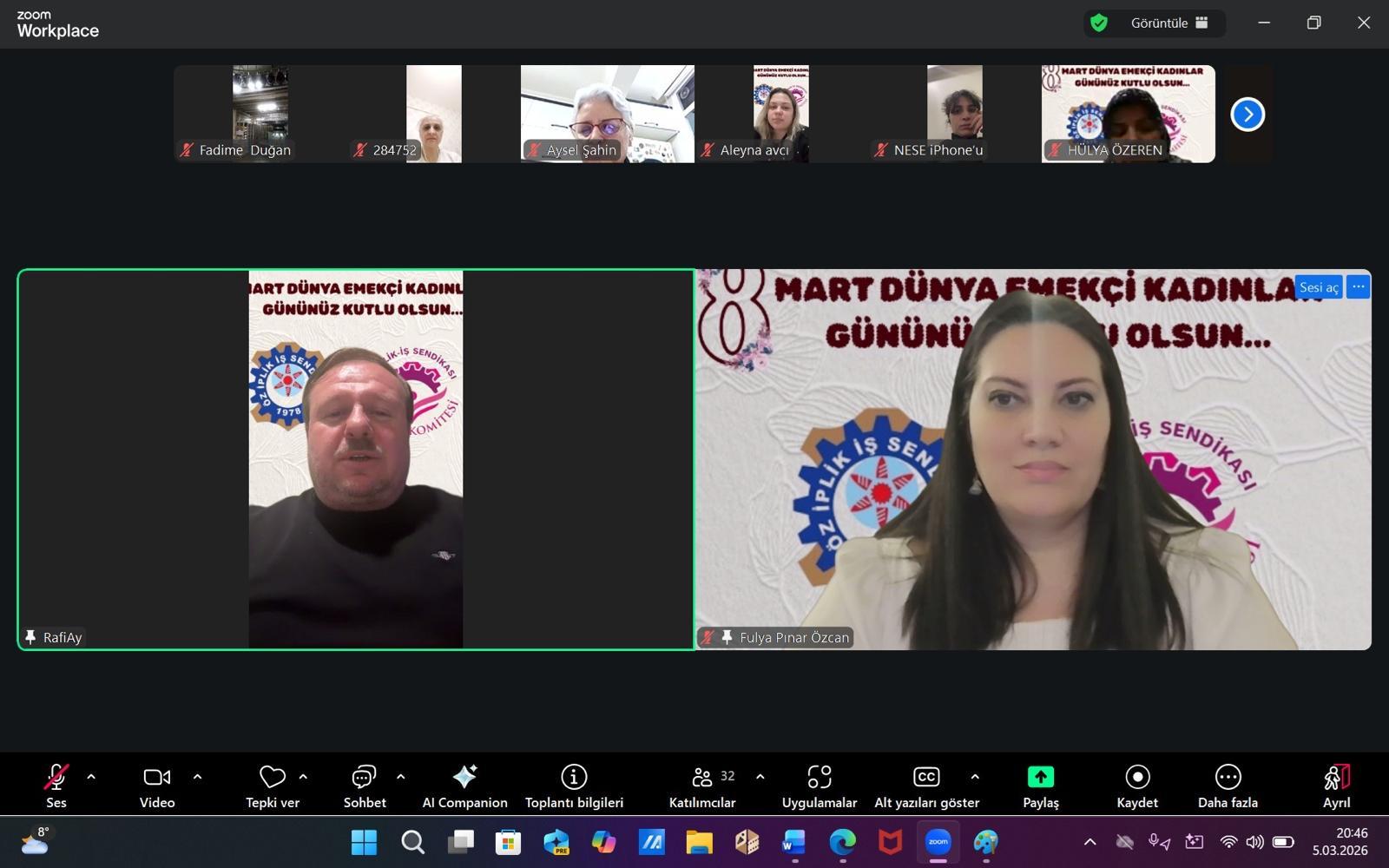The height and width of the screenshot is (868, 1389).
Task: Click Sesi aç on Fulya's video
Action: 1318,287
